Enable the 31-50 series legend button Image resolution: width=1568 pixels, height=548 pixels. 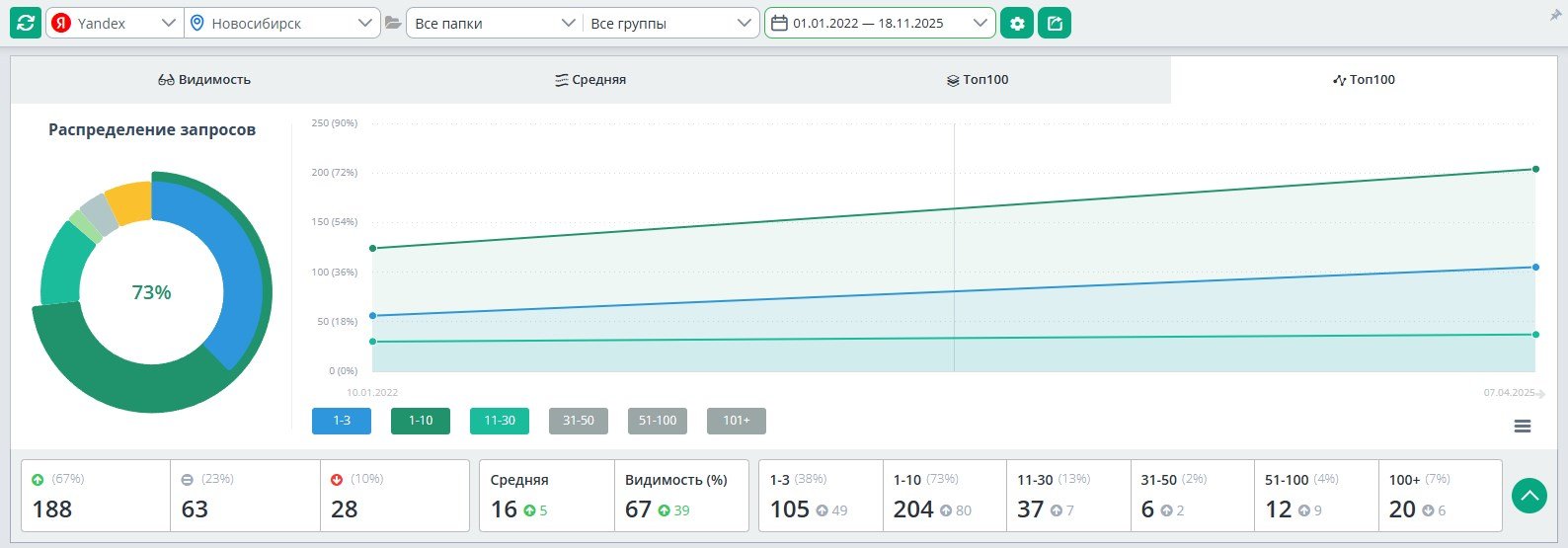(579, 421)
